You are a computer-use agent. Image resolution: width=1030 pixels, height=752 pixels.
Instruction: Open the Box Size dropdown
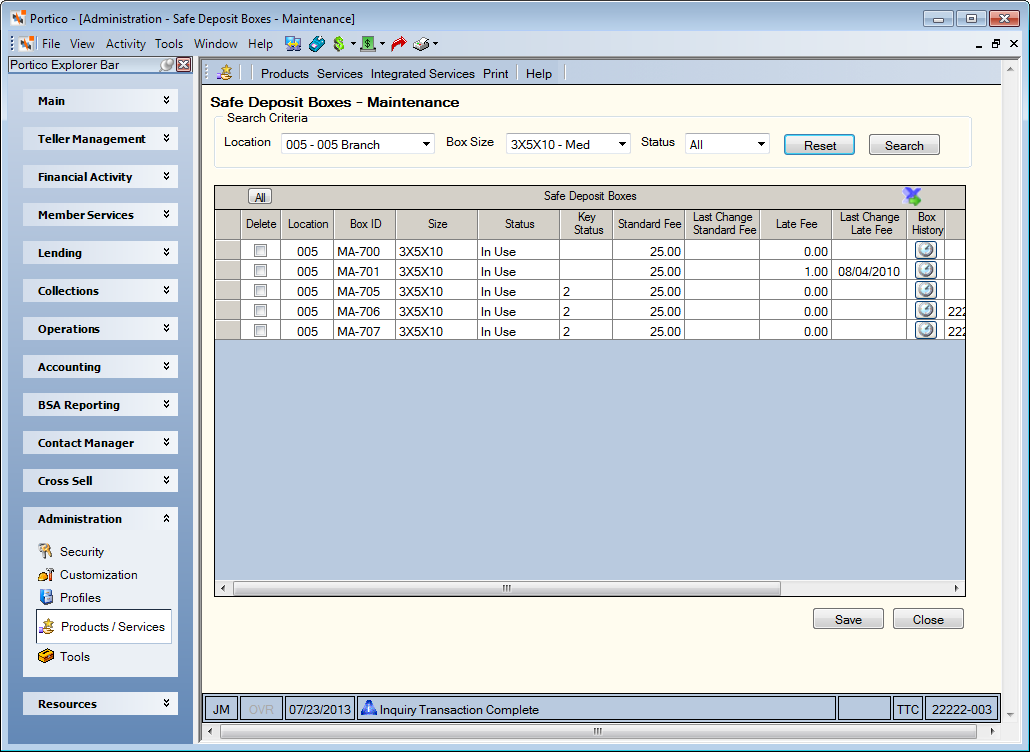[x=568, y=144]
